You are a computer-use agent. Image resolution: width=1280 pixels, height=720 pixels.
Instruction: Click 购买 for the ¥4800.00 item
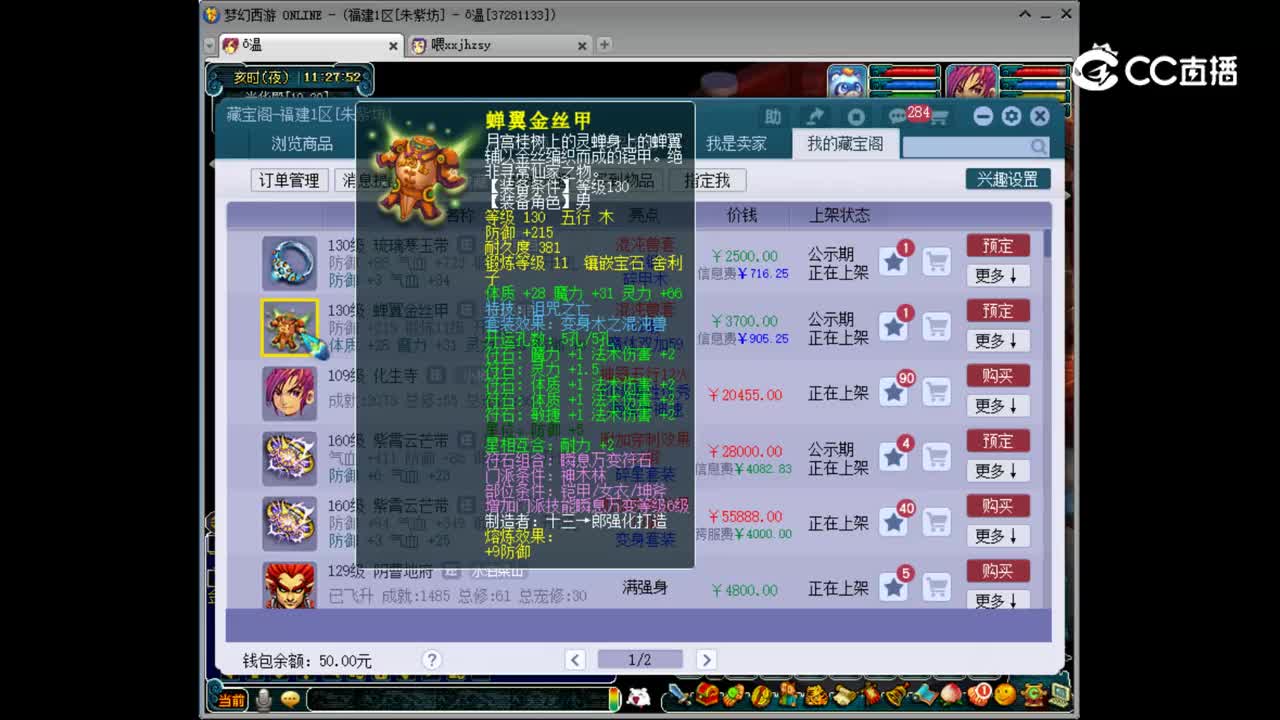998,571
